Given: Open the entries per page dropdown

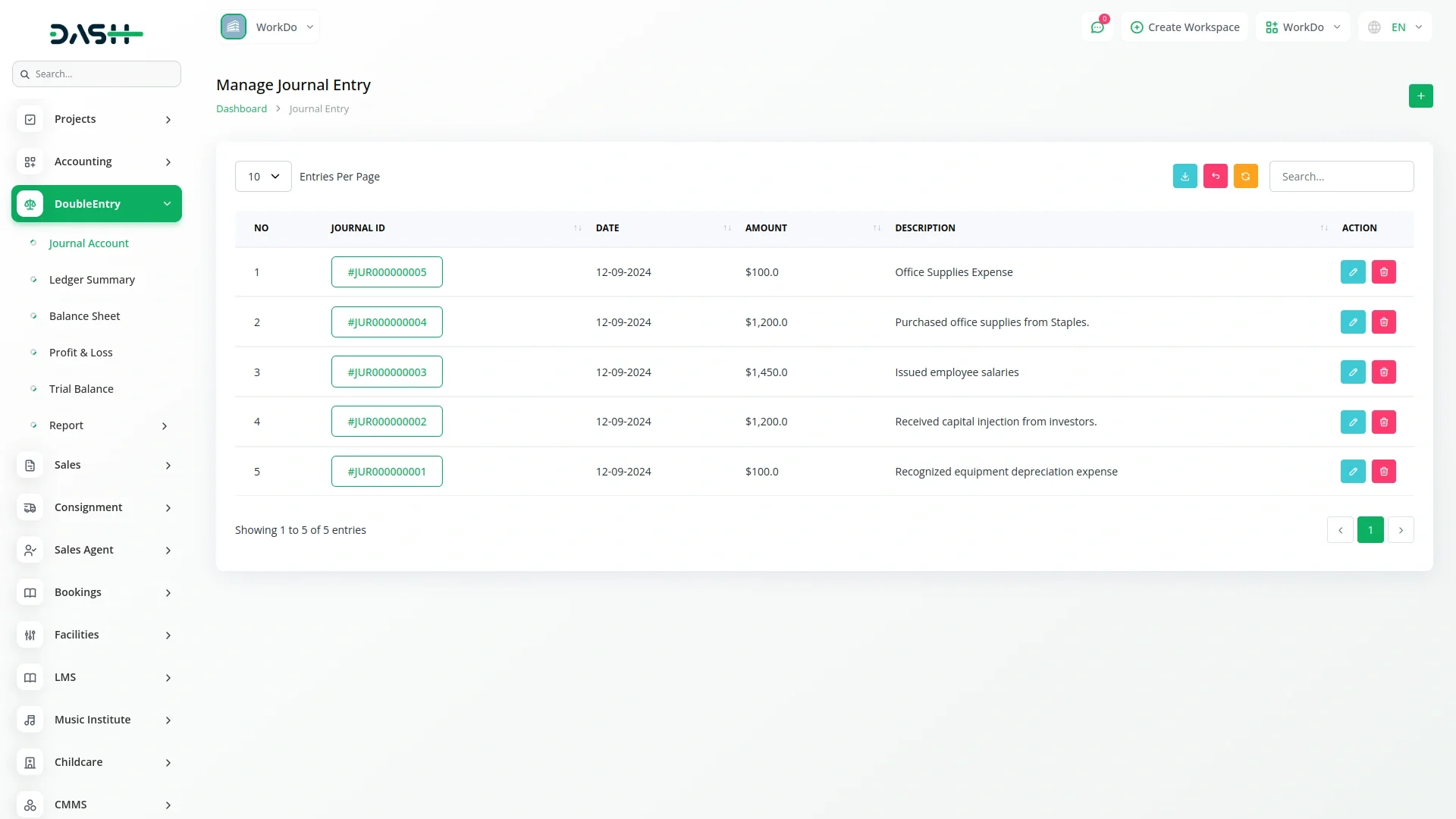Looking at the screenshot, I should click(x=263, y=177).
